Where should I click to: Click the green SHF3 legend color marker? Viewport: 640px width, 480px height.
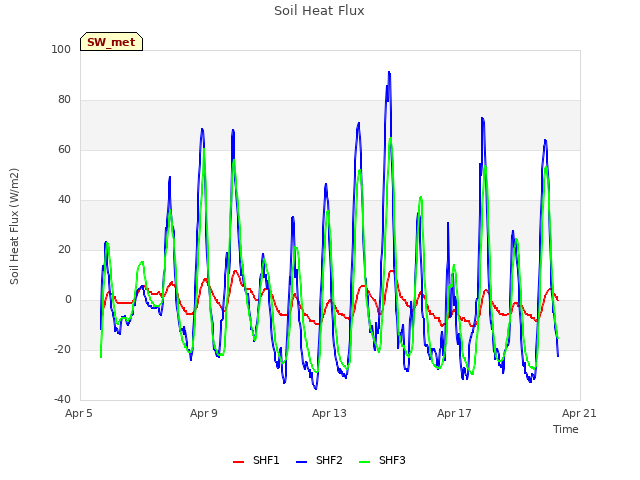(x=364, y=462)
